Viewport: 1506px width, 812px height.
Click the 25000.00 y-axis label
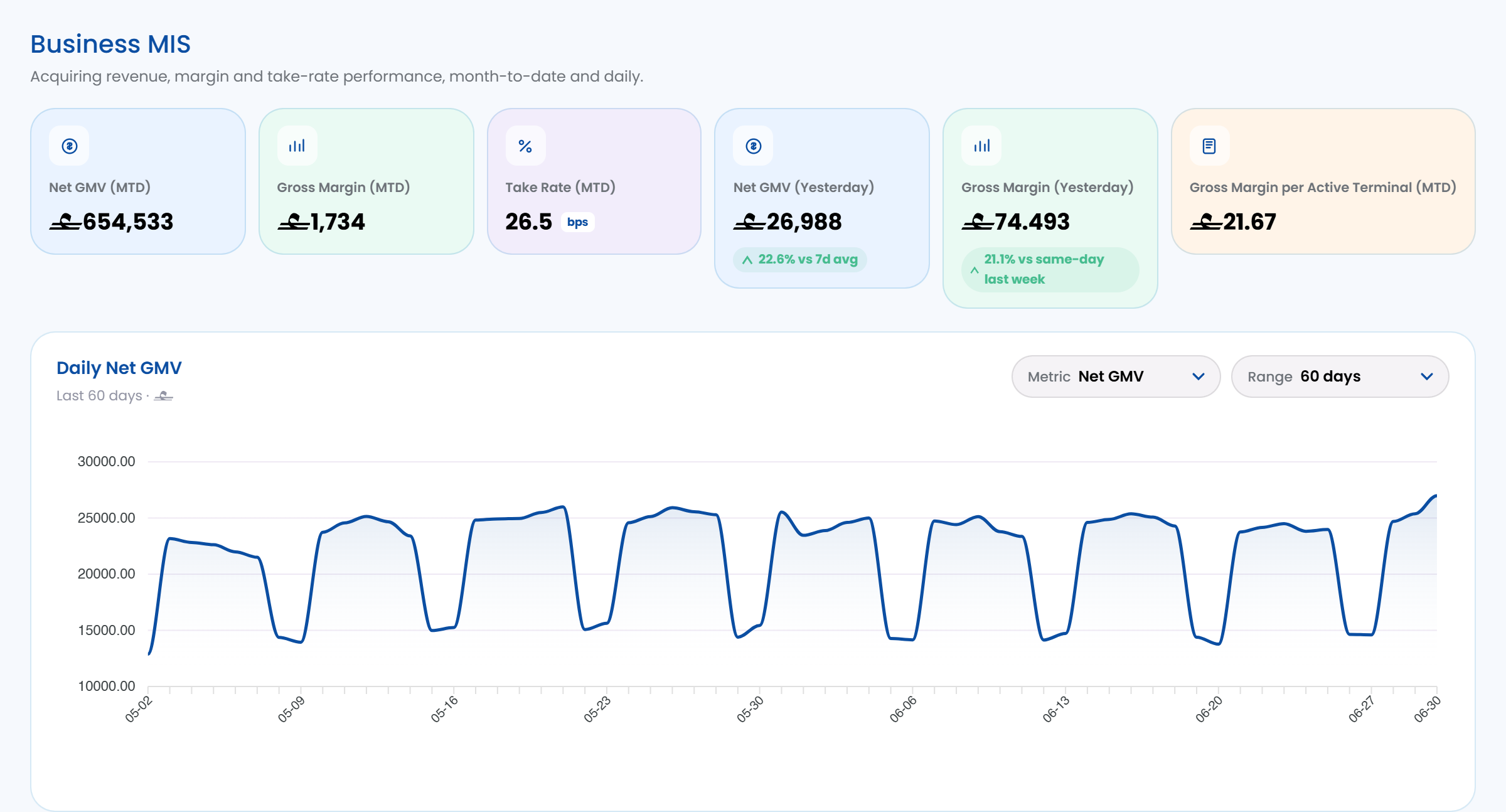[x=106, y=518]
